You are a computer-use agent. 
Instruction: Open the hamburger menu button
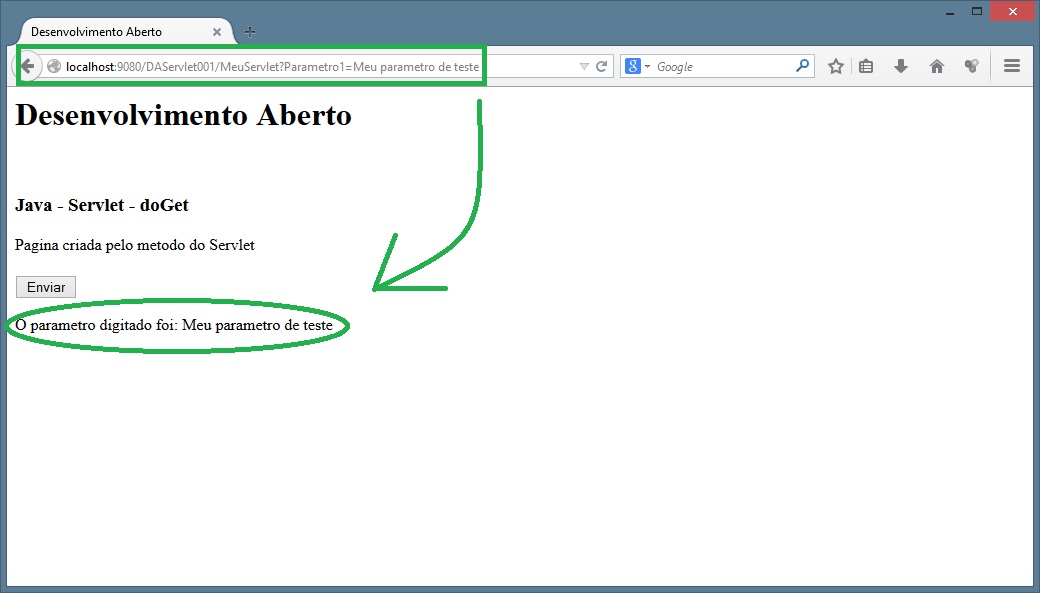(x=1012, y=67)
